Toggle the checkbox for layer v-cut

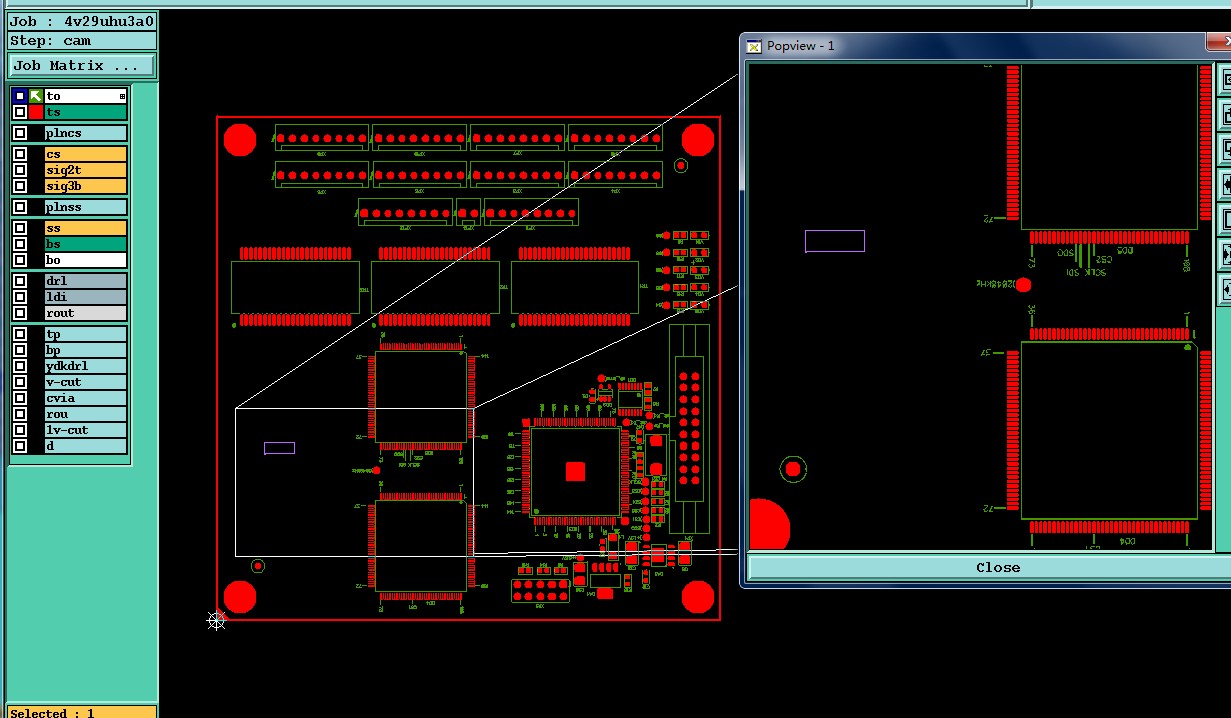tap(20, 382)
